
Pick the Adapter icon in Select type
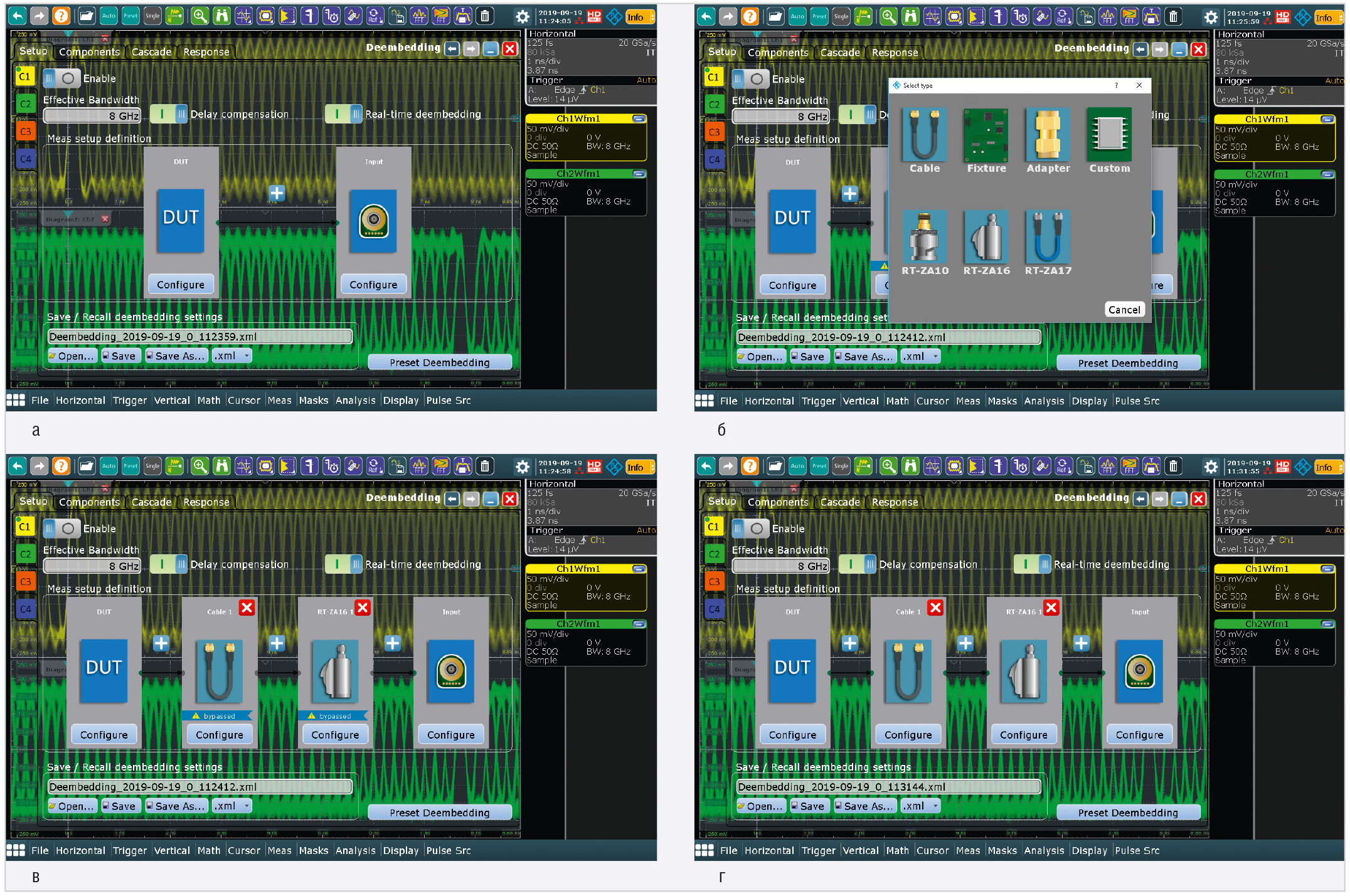[1048, 135]
